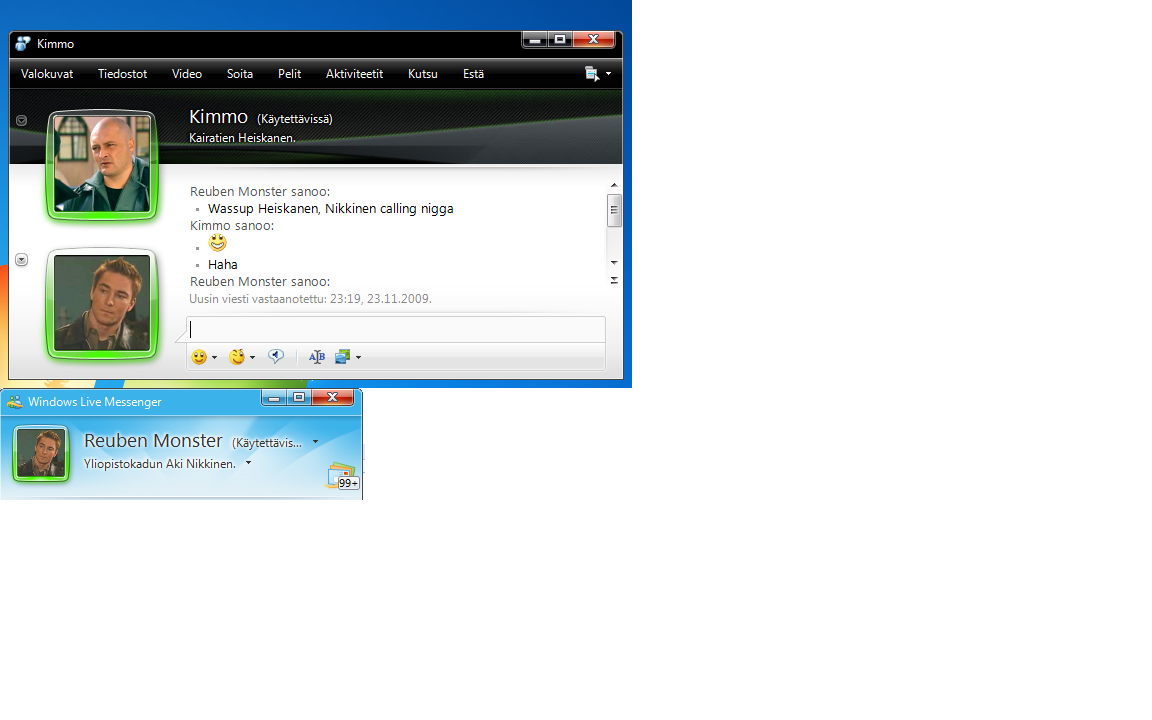Click the chat scrollbar down arrow
This screenshot has height=720, width=1152.
point(614,262)
